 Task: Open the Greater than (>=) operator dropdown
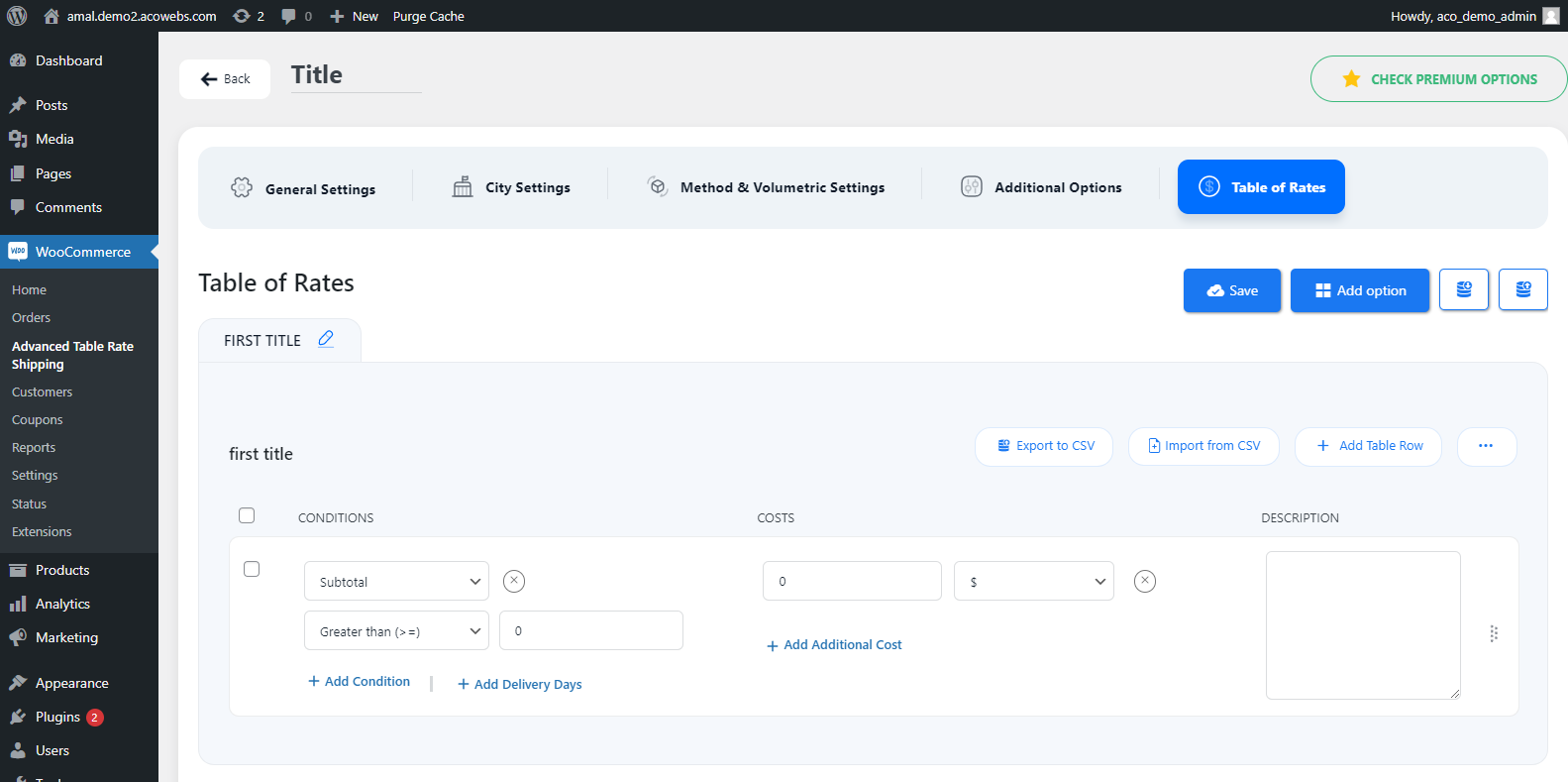point(396,630)
